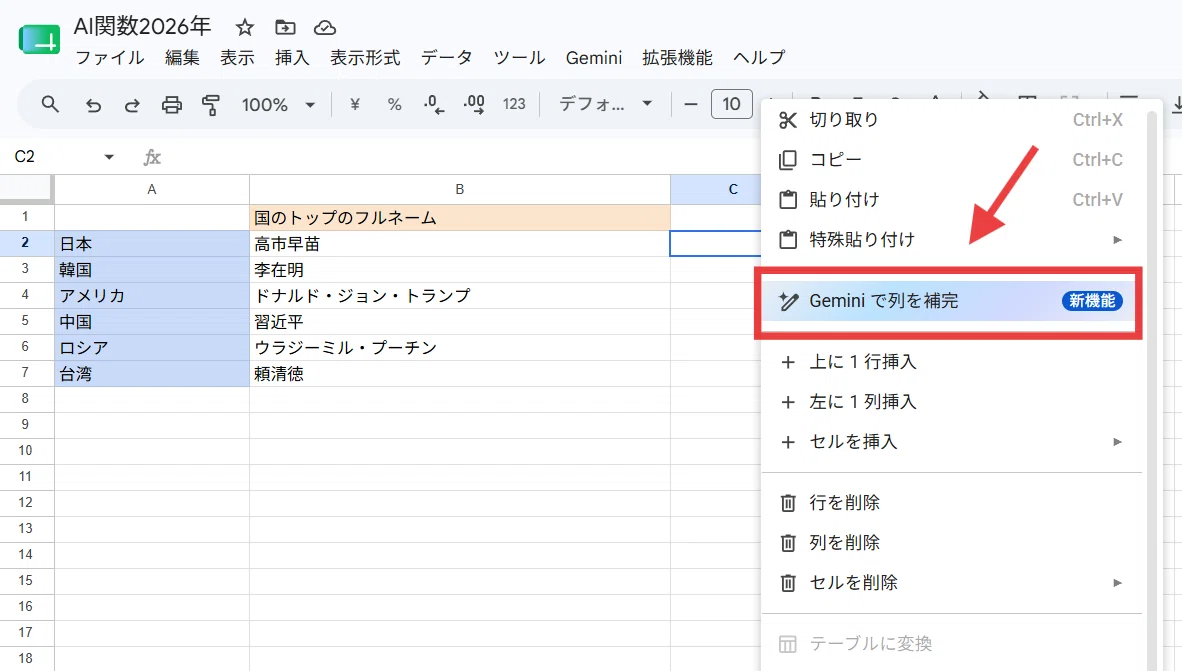
Task: Click the font size field showing 10
Action: [x=731, y=104]
